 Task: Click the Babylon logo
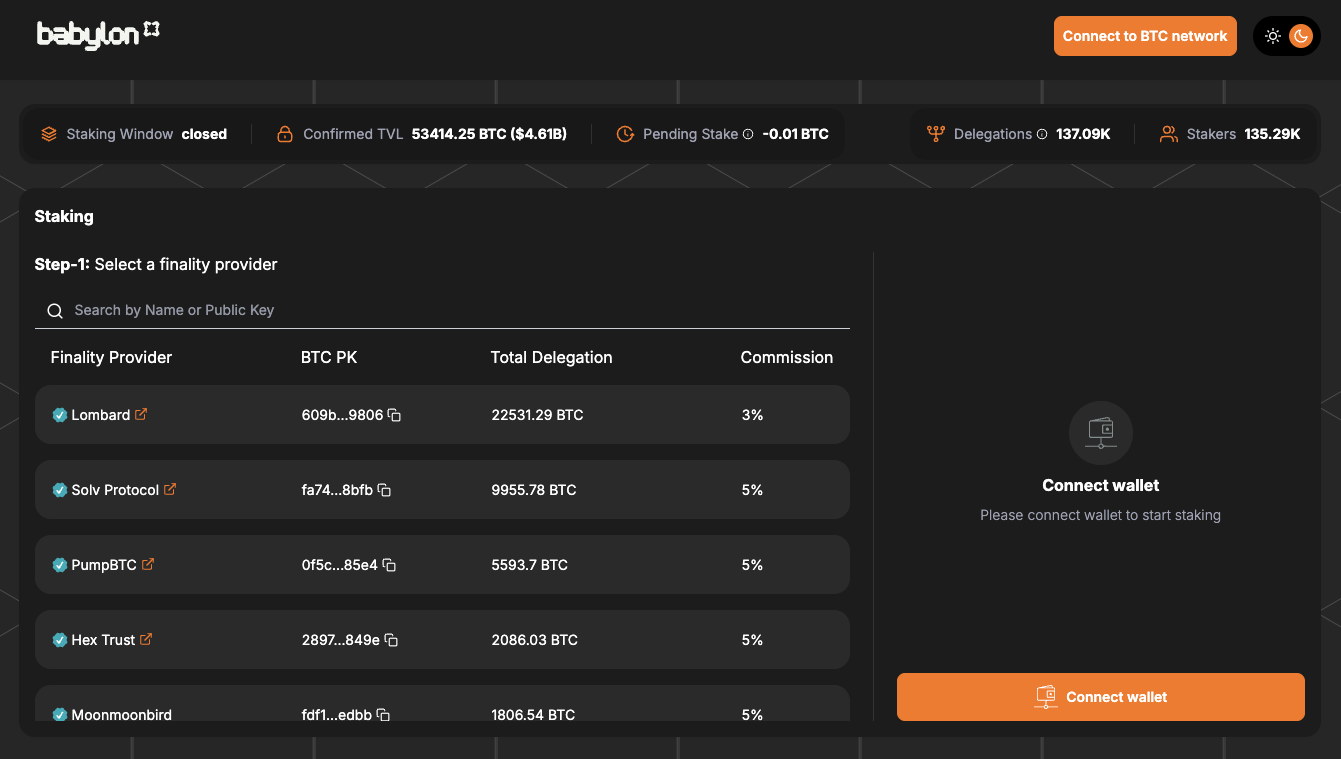tap(98, 35)
